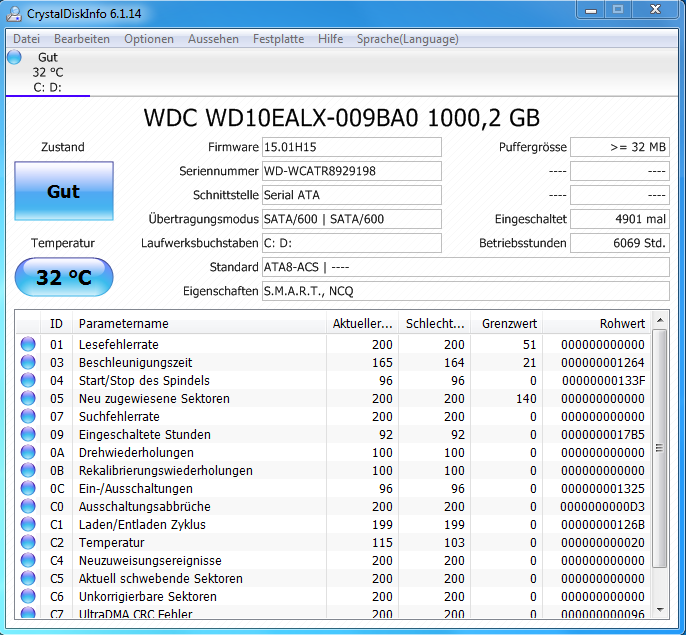Select the Ausschaltungsabbrüche text
686x635 pixels.
point(144,506)
